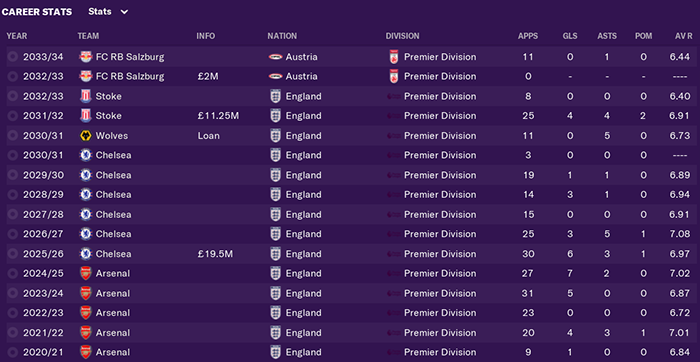Sort by the APPS column header
This screenshot has height=362, width=700.
(x=528, y=36)
